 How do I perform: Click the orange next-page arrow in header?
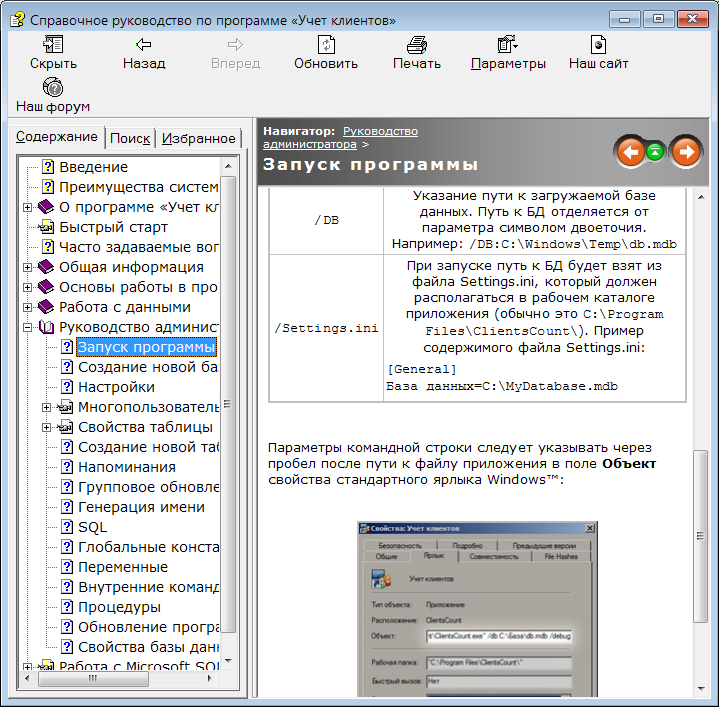pyautogui.click(x=685, y=152)
